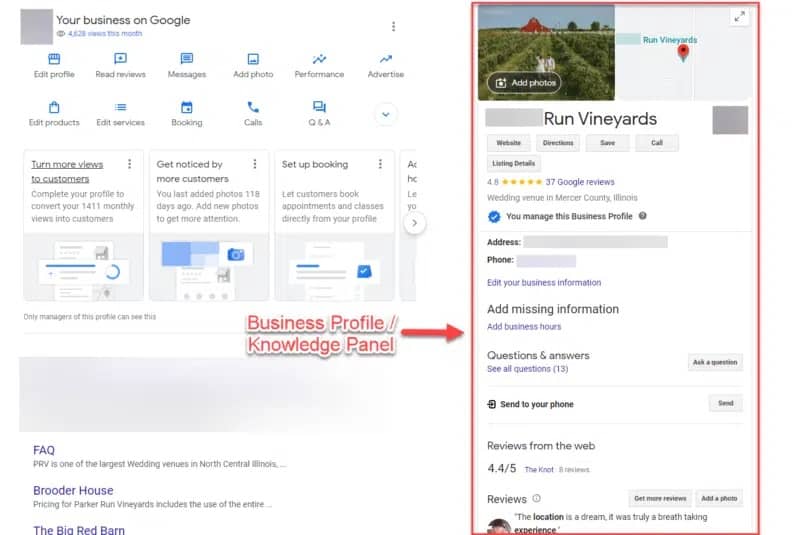Open Turn more views to customers link

pos(67,171)
